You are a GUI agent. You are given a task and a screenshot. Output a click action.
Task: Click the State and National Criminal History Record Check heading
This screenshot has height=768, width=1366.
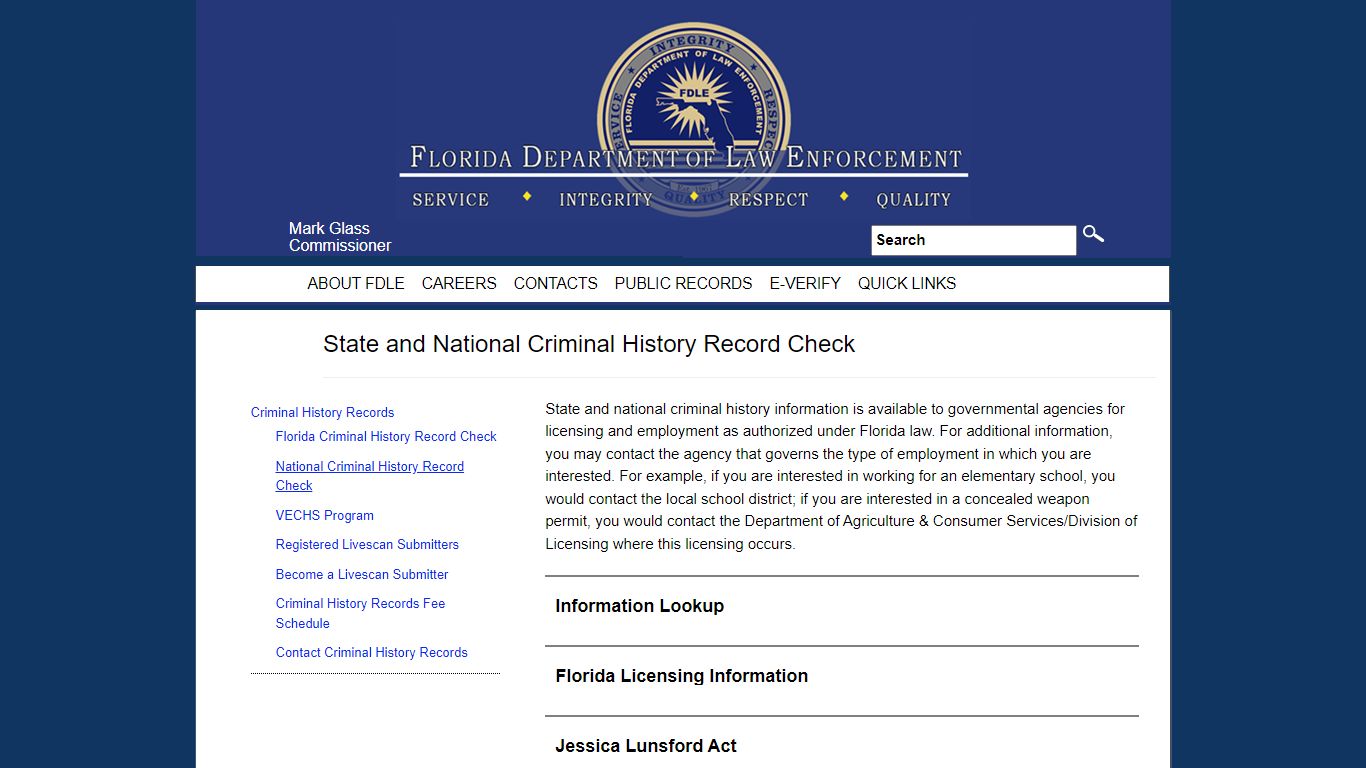(x=589, y=344)
